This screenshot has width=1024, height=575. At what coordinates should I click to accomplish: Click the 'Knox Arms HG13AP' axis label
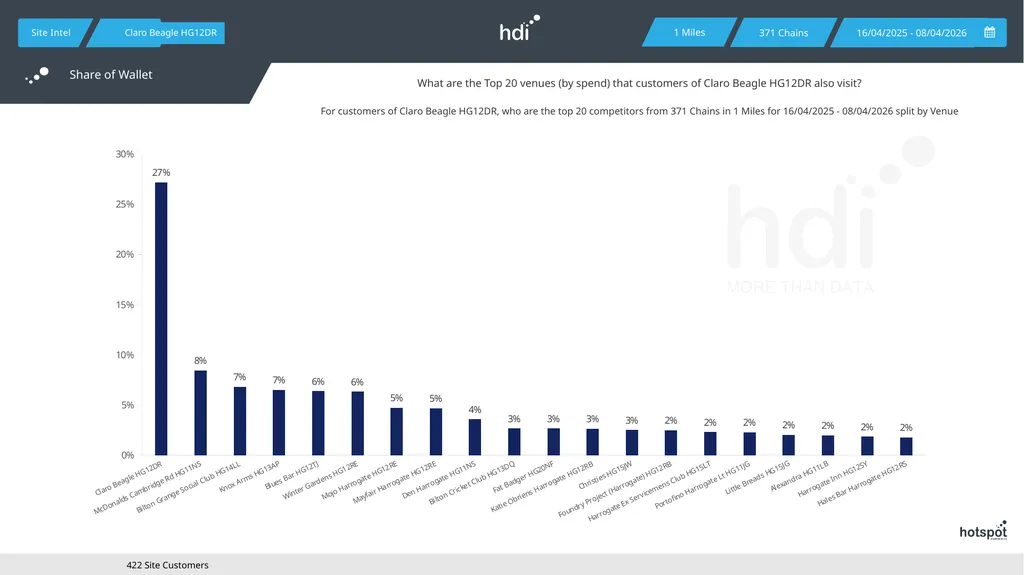[x=249, y=476]
